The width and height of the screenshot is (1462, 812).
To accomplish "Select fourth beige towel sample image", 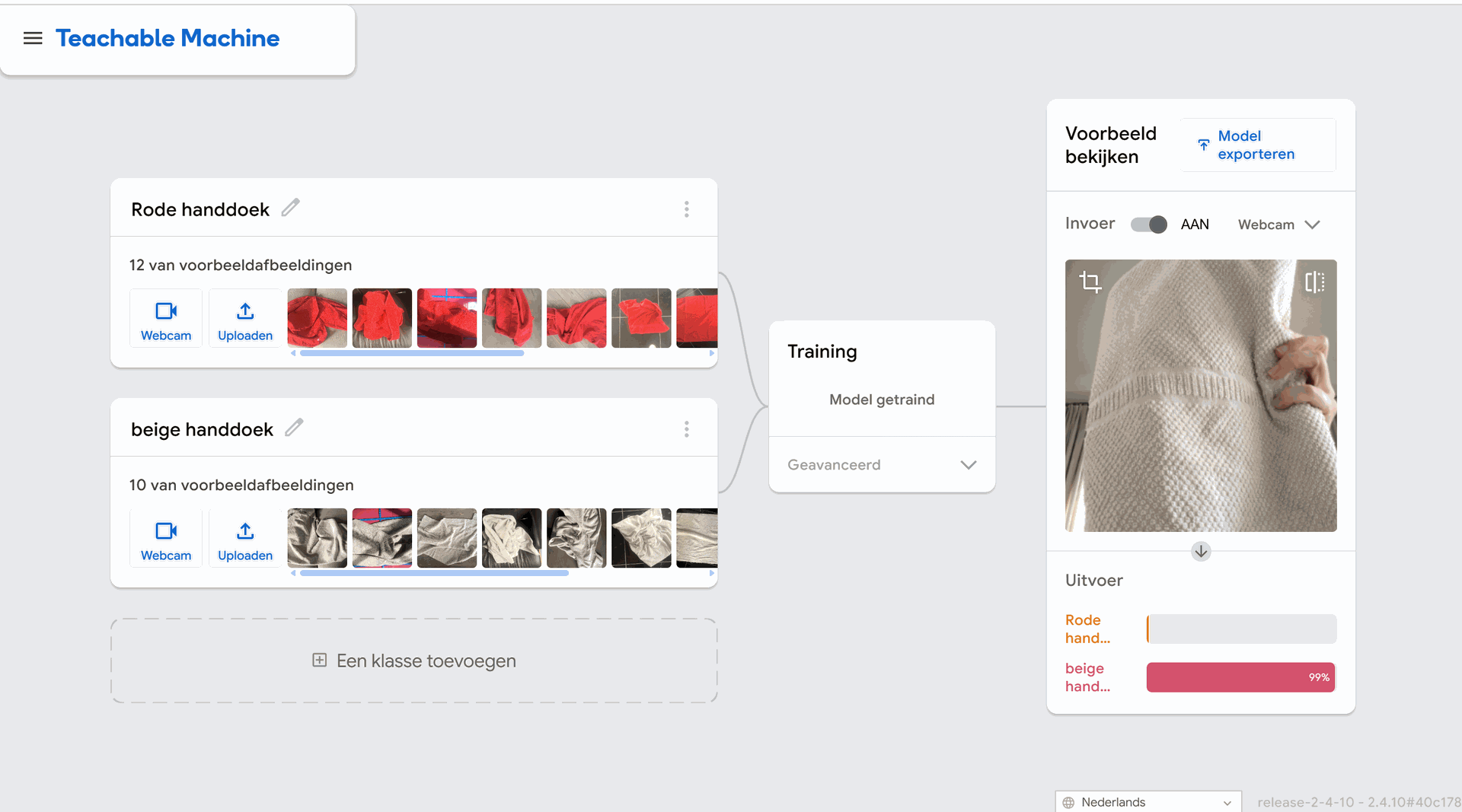I will [x=512, y=538].
